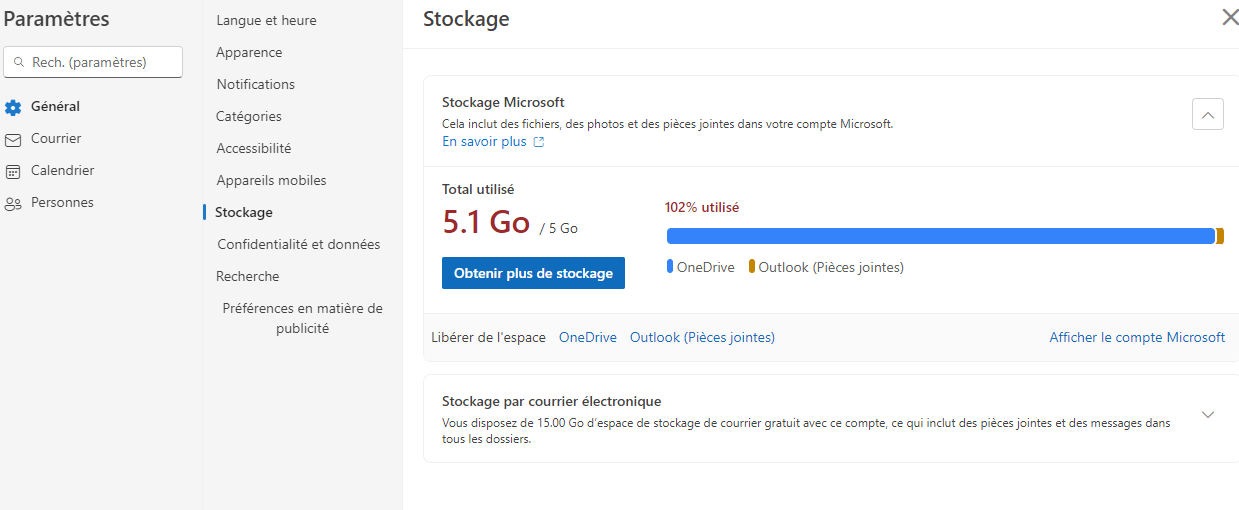Open Préférences en matière de publicité
1239x510 pixels.
[303, 318]
